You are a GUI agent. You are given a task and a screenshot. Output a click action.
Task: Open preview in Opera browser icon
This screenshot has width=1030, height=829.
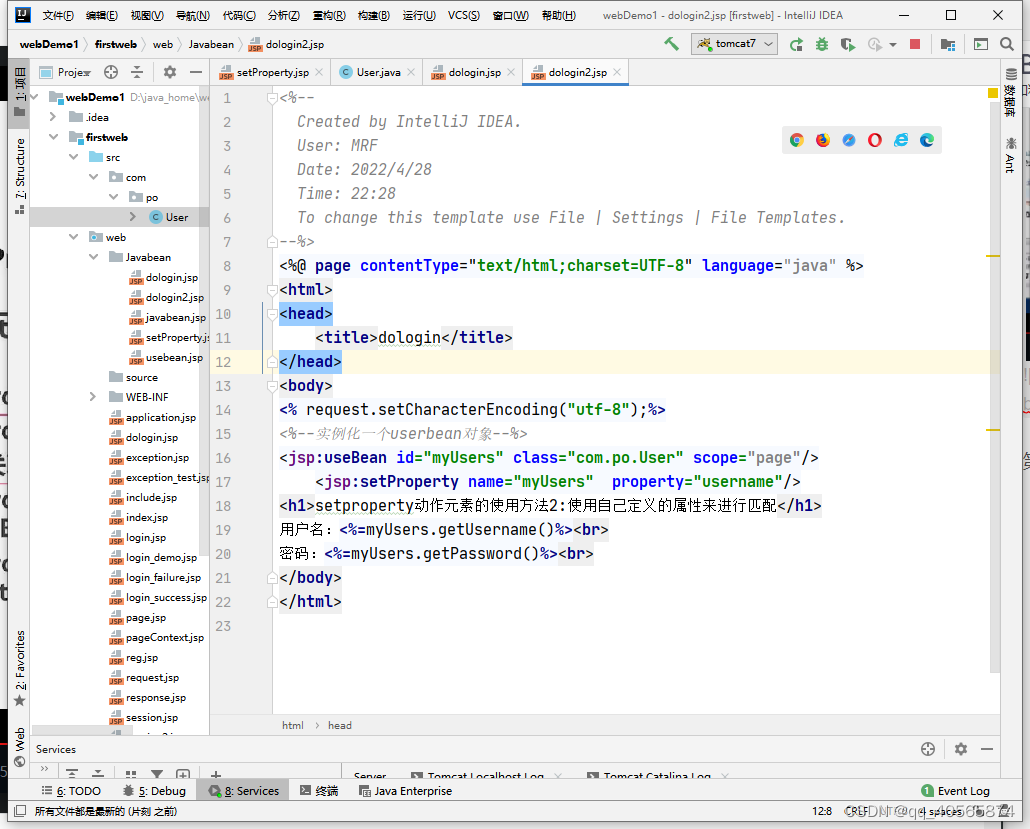click(875, 140)
